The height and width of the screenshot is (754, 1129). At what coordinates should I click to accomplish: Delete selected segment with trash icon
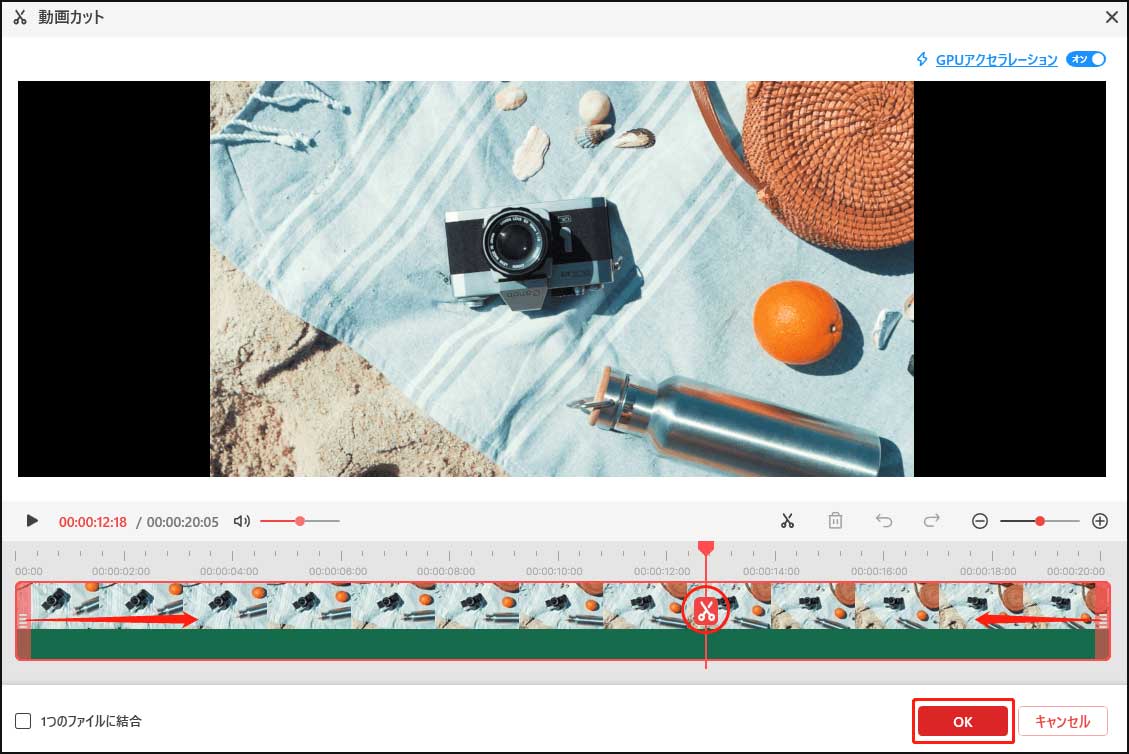[x=835, y=521]
